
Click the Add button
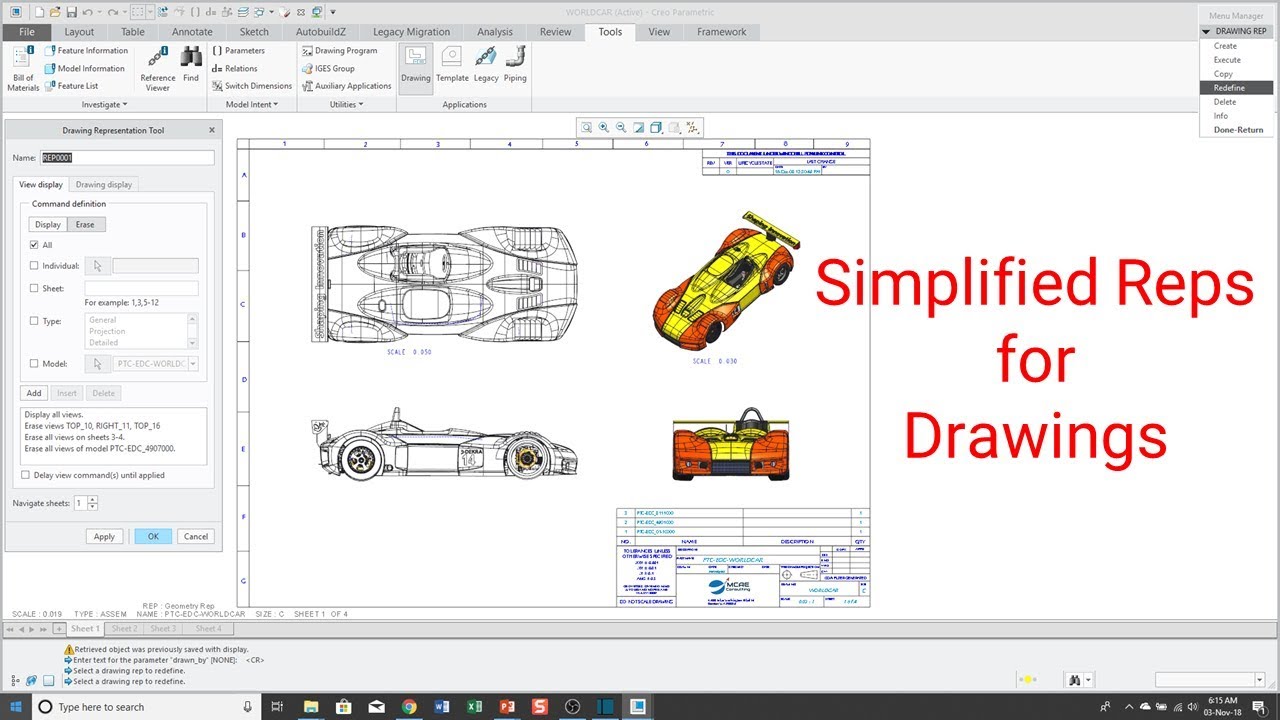[34, 393]
